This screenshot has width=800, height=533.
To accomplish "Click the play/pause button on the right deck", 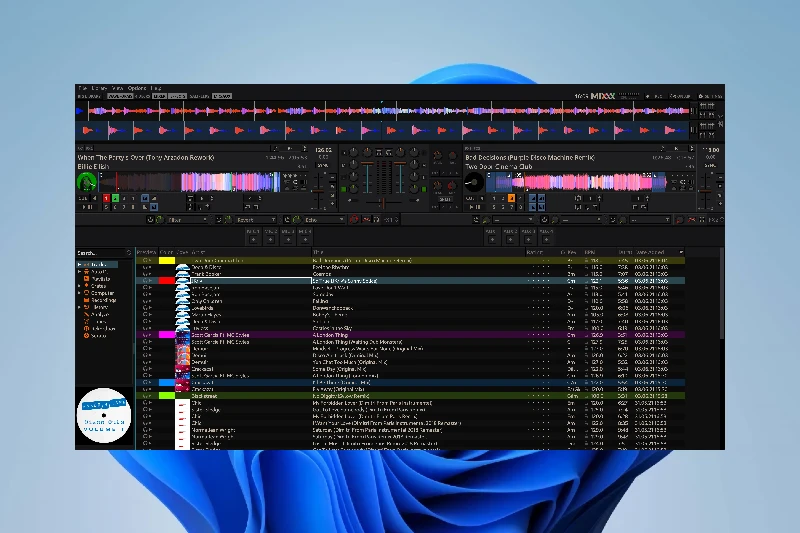I will [477, 207].
